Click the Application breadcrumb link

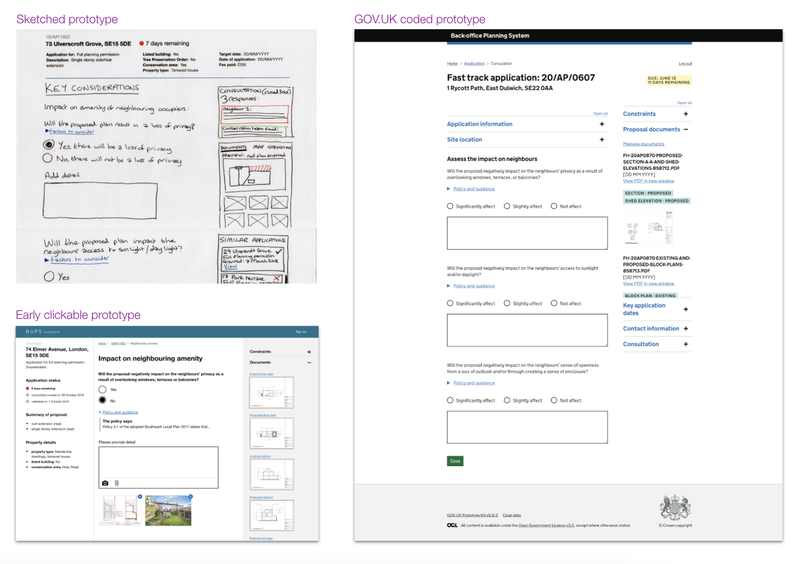[x=474, y=64]
